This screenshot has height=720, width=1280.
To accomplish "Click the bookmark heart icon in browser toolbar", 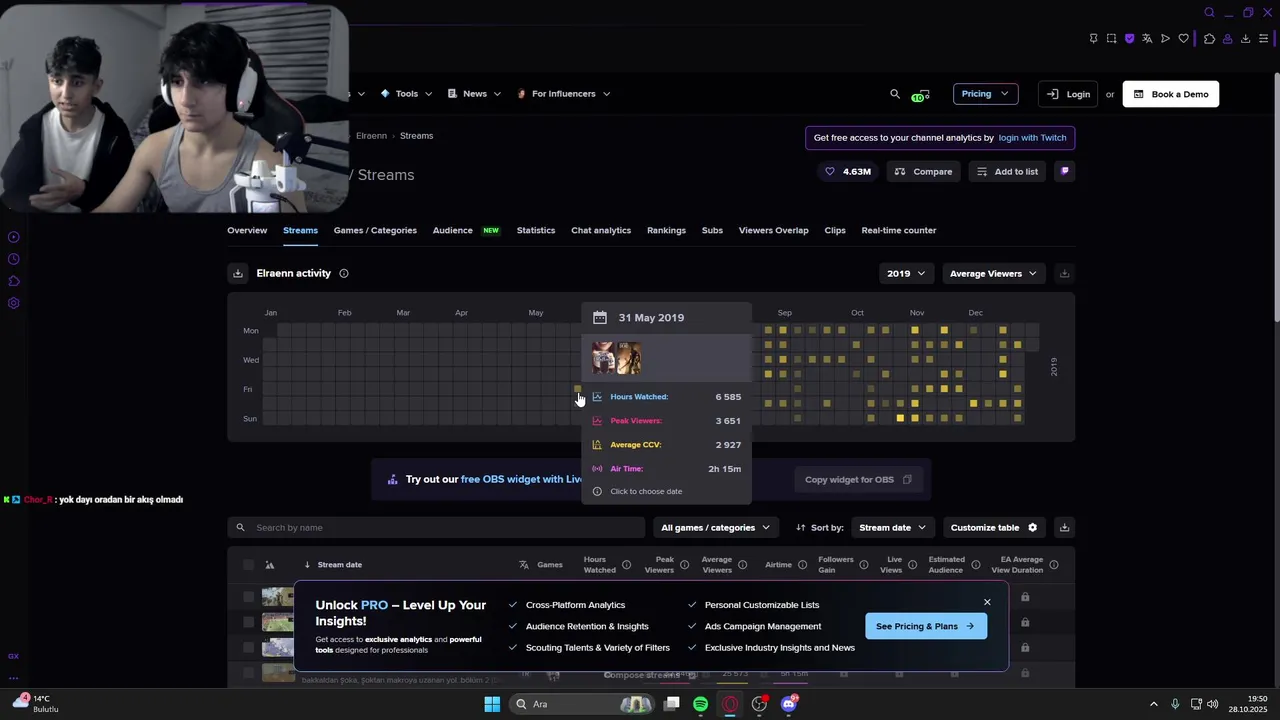I will tap(1184, 39).
